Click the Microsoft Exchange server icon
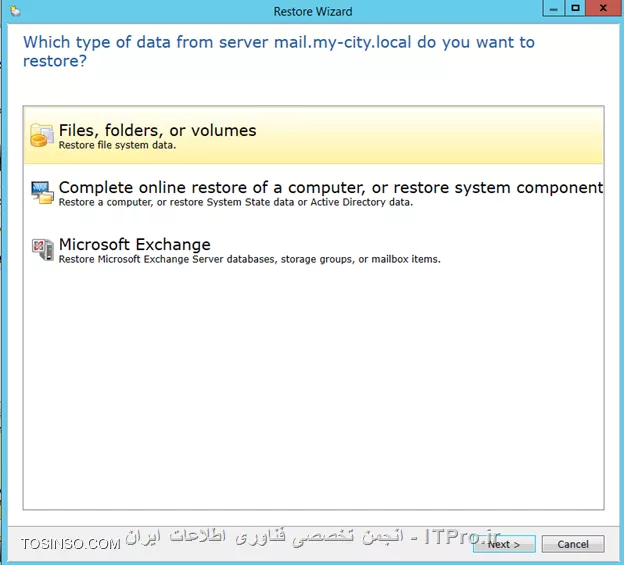 pos(43,249)
